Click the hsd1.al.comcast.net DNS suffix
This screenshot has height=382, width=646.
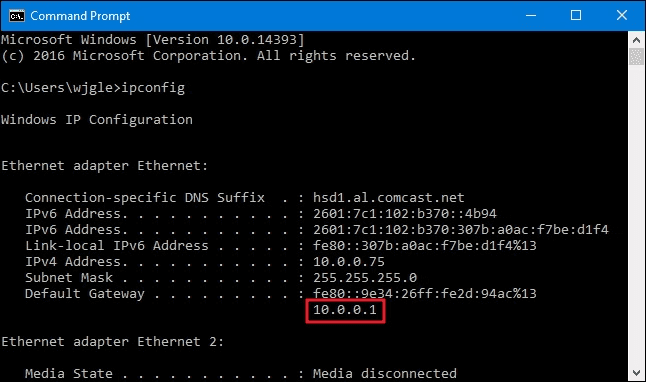389,198
